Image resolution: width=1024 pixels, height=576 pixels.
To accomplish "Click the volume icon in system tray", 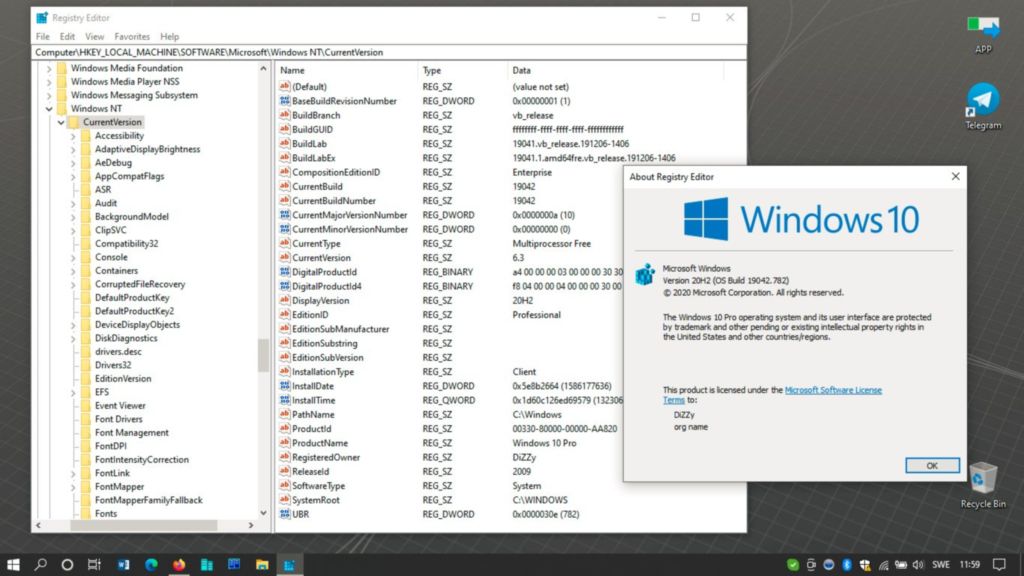I will [918, 564].
